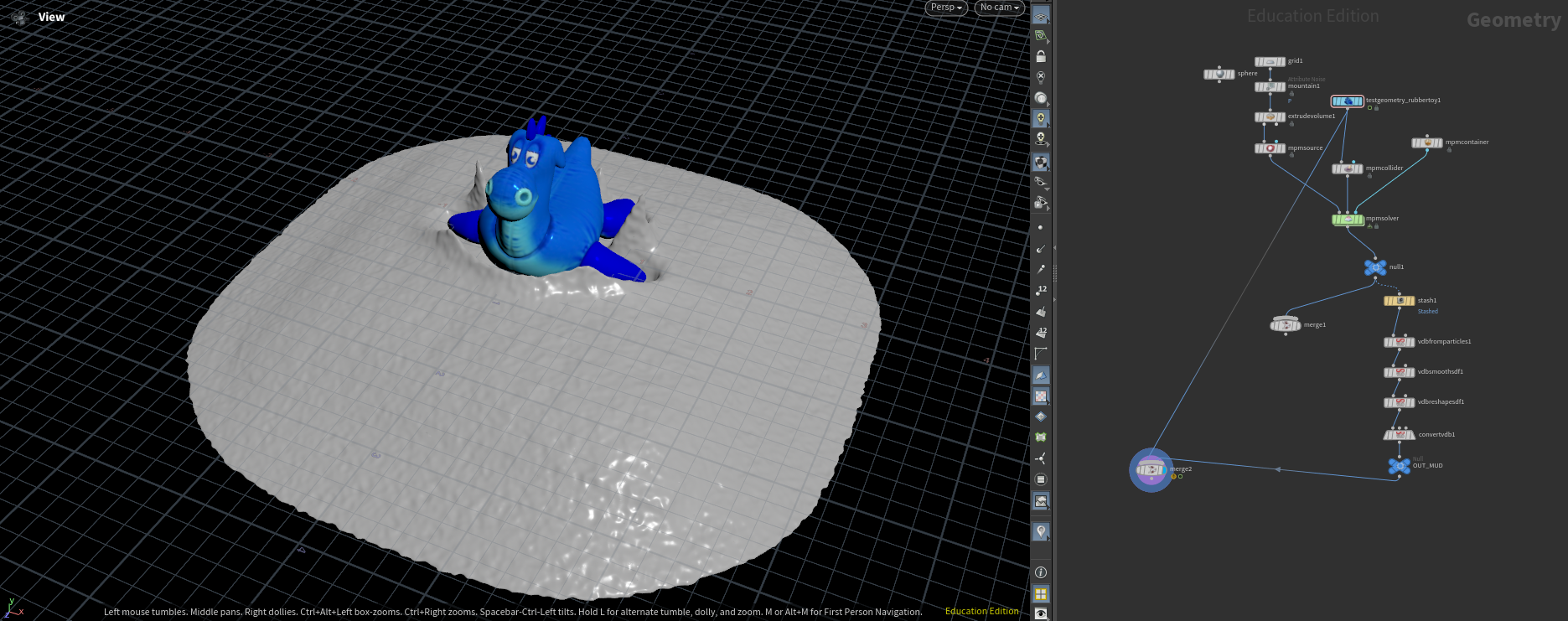Image resolution: width=1568 pixels, height=621 pixels.
Task: Open the info 'i' icon
Action: tap(1041, 572)
